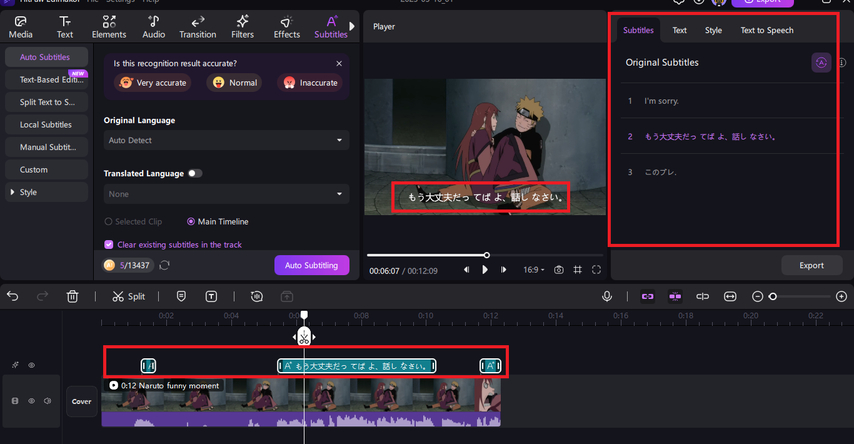The width and height of the screenshot is (854, 444).
Task: Open the Elements panel
Action: pos(109,27)
